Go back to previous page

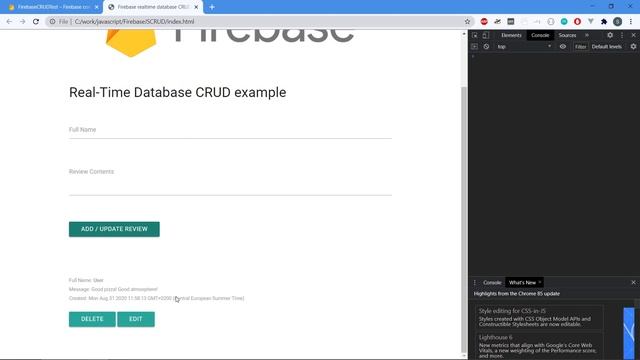point(9,22)
